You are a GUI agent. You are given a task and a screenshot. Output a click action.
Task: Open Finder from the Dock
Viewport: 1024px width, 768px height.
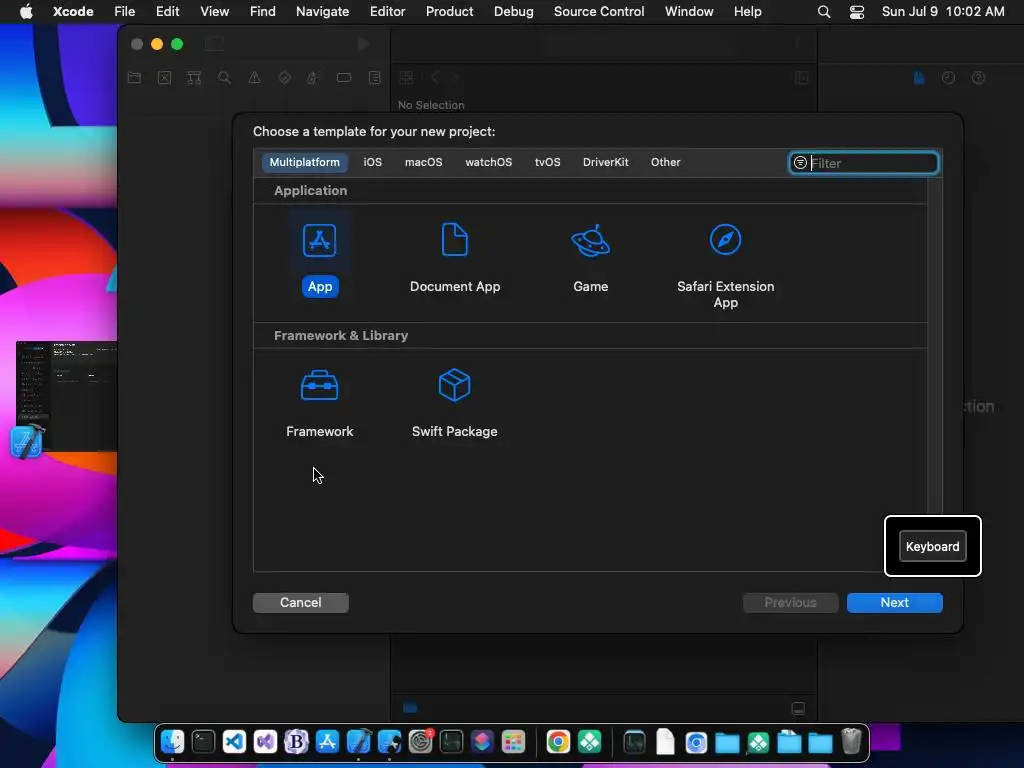172,742
